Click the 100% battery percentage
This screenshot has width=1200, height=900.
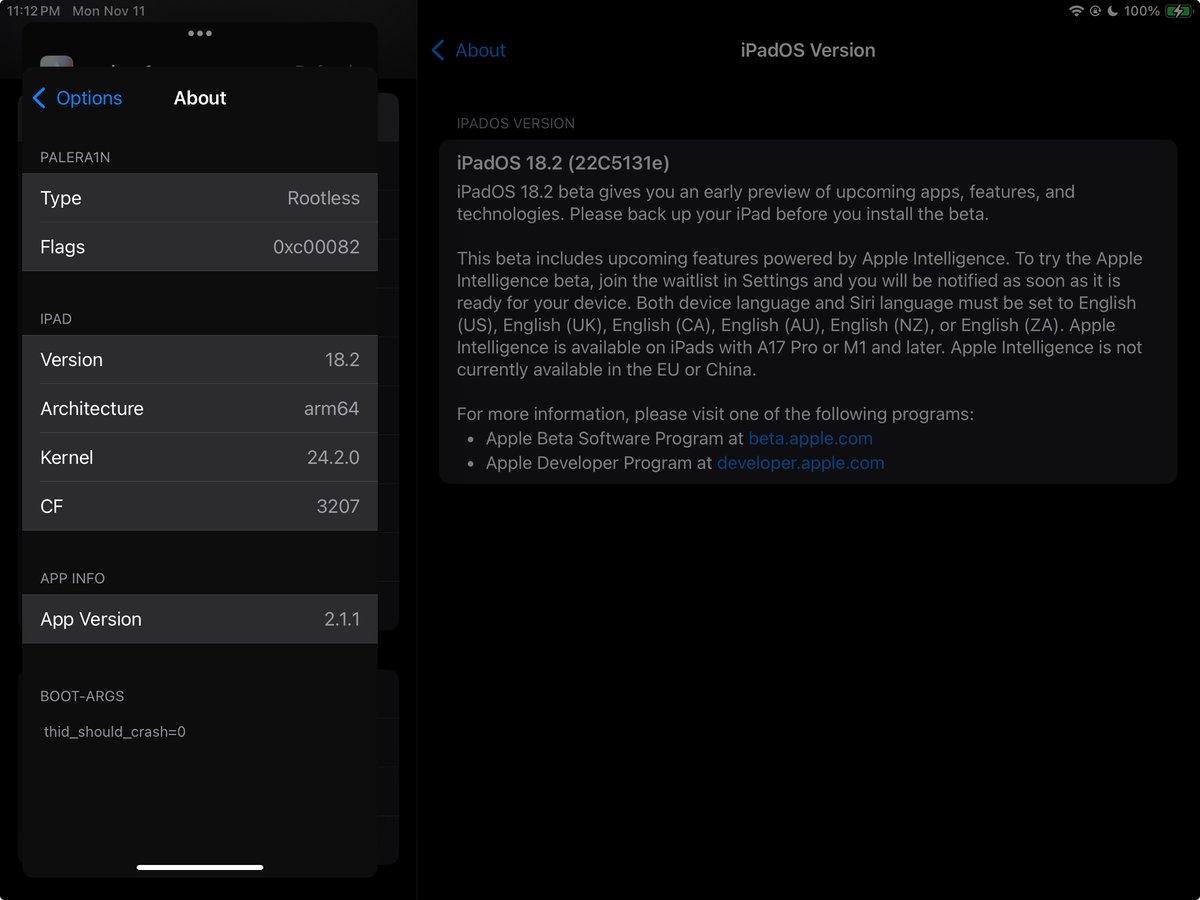click(x=1141, y=11)
